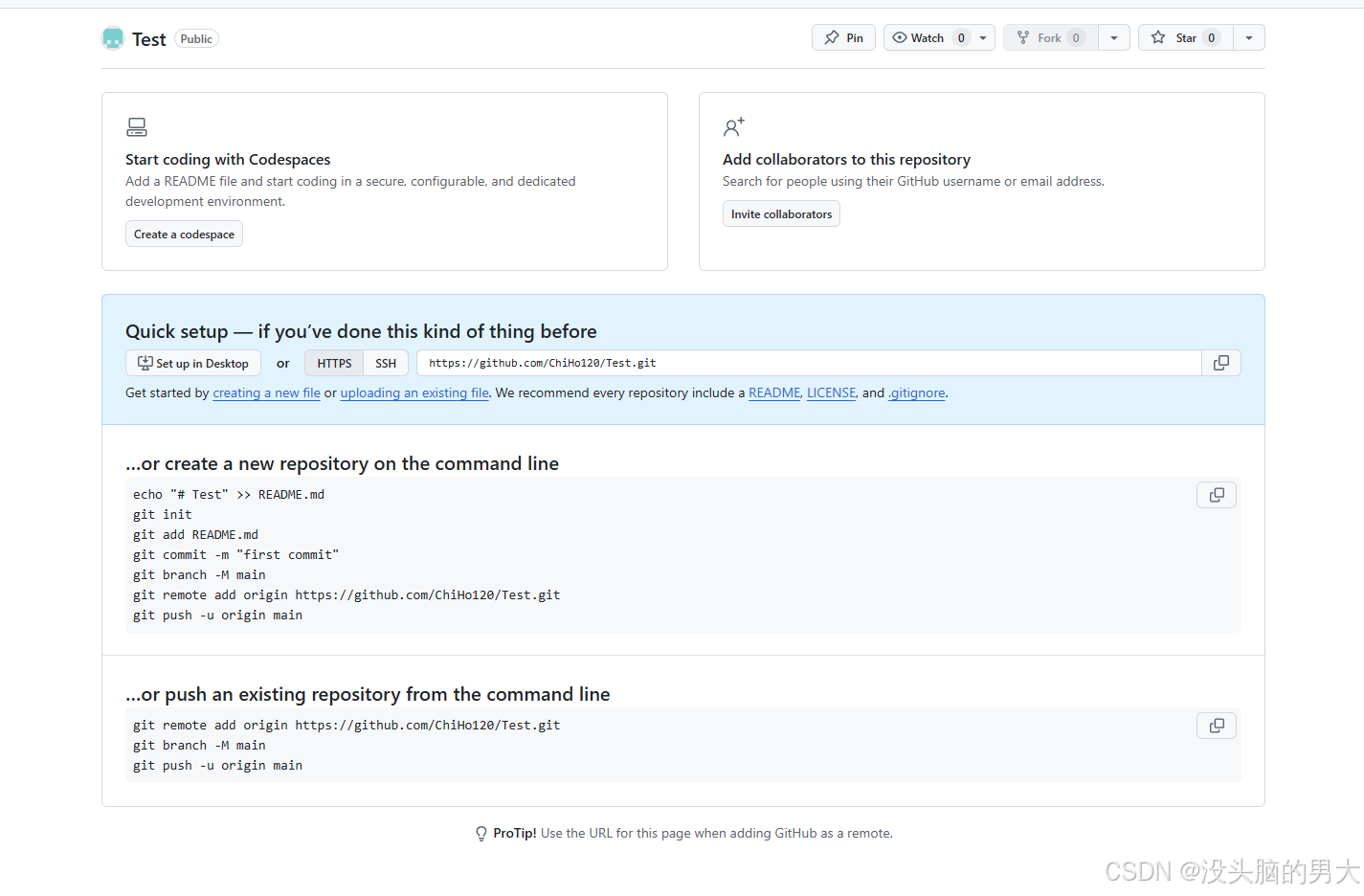The height and width of the screenshot is (896, 1364).
Task: Copy the push existing repository commands
Action: tap(1217, 726)
